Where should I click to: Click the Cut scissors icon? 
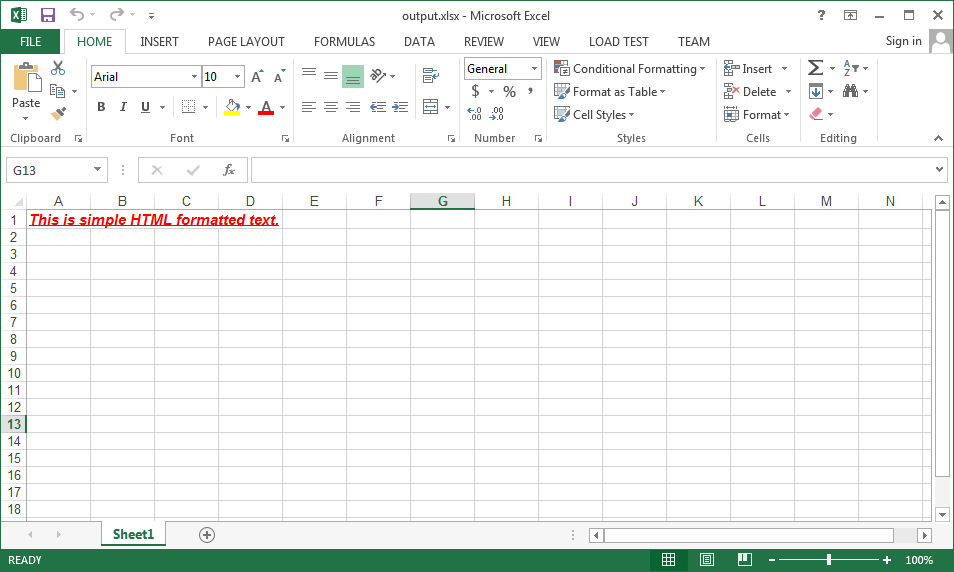pos(58,68)
